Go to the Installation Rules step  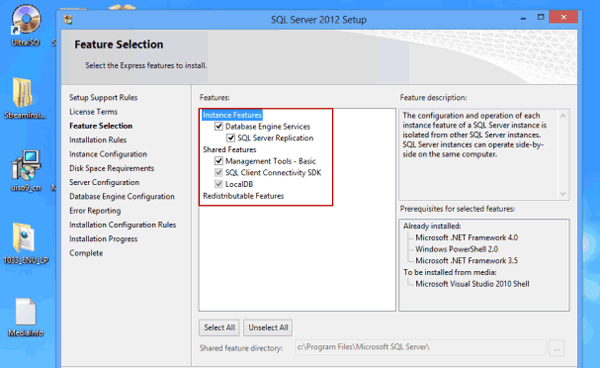coord(98,140)
